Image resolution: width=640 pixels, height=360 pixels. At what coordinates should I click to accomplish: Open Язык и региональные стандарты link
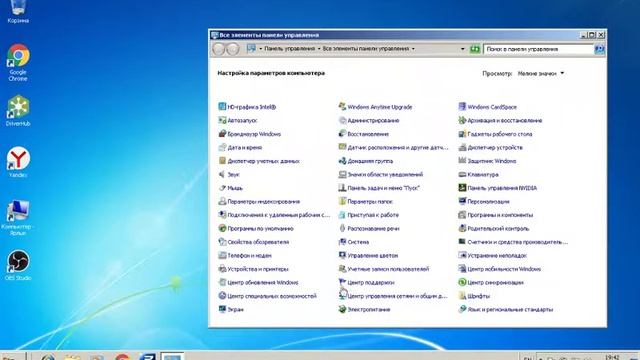(510, 309)
